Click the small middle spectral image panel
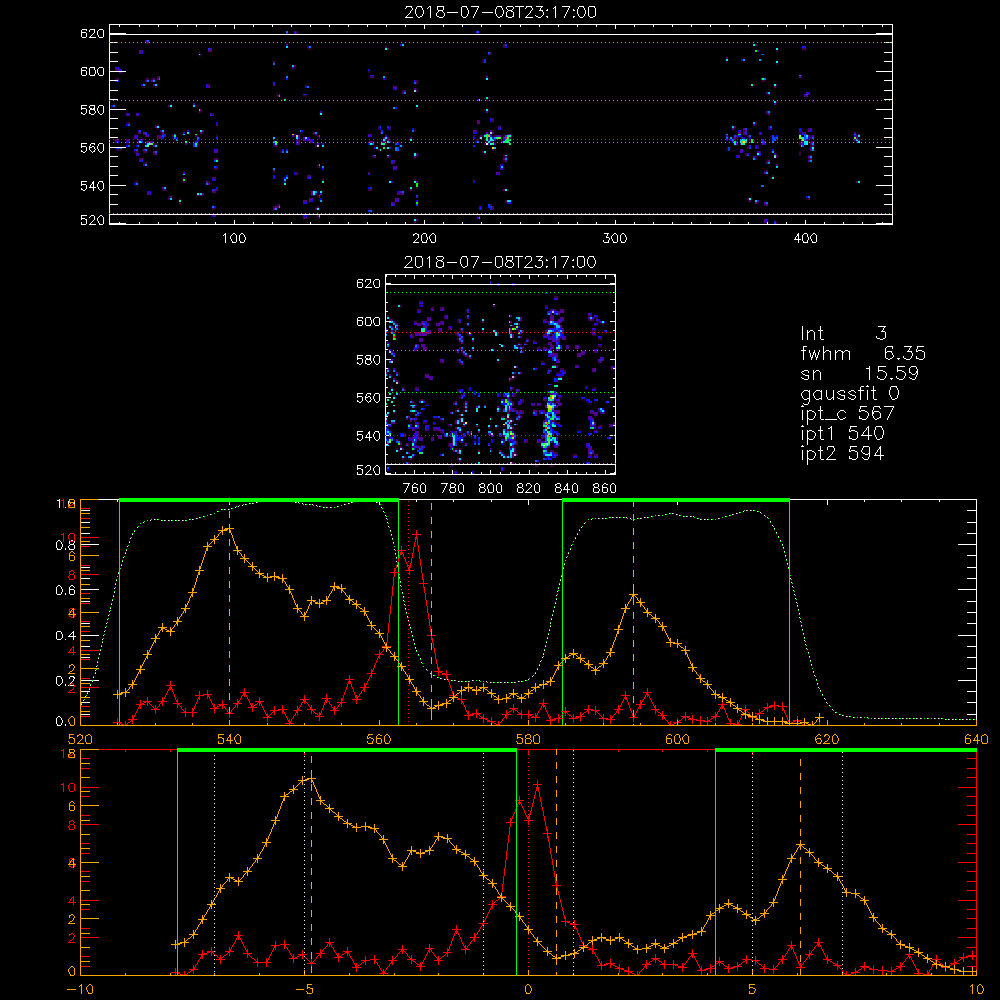 coord(500,374)
